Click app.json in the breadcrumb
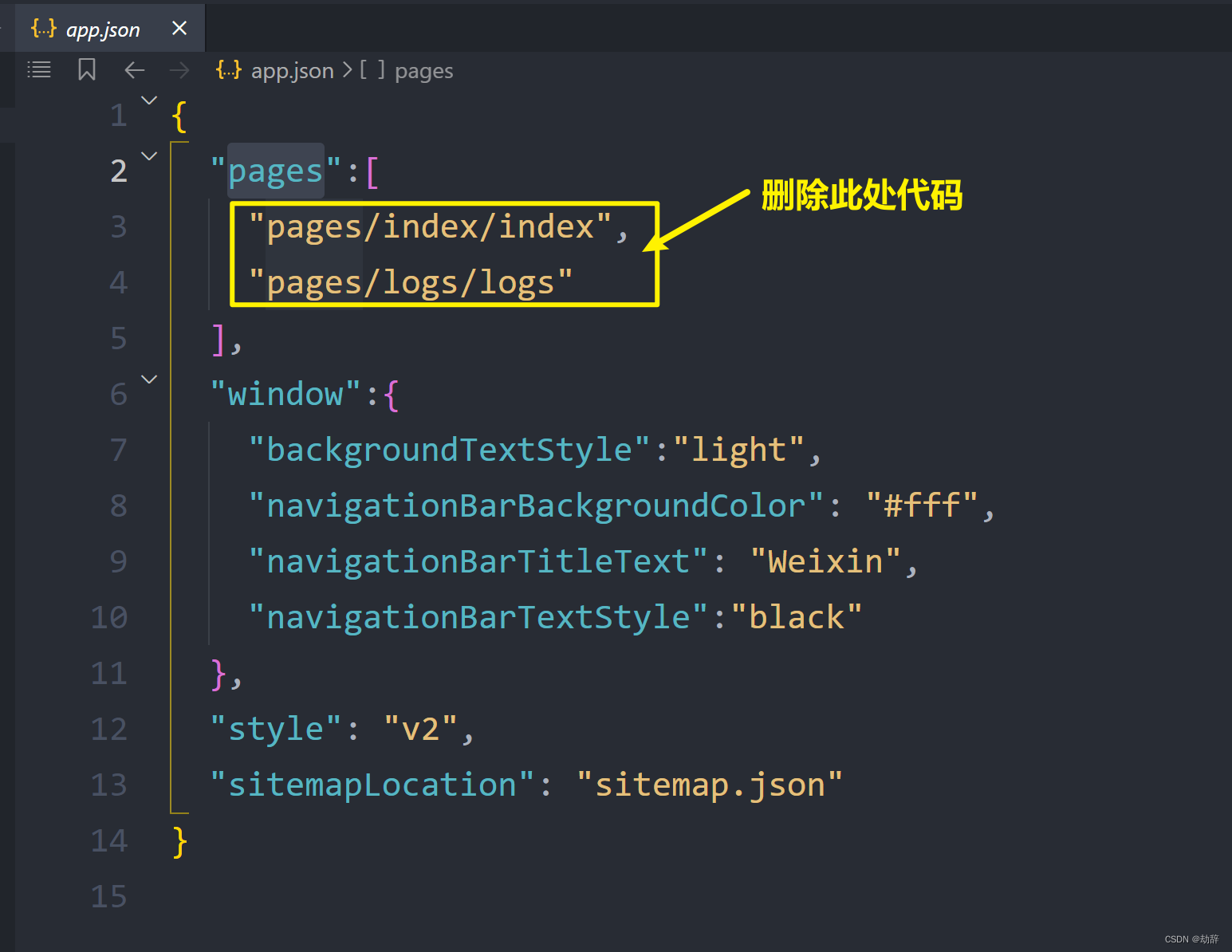 tap(293, 71)
